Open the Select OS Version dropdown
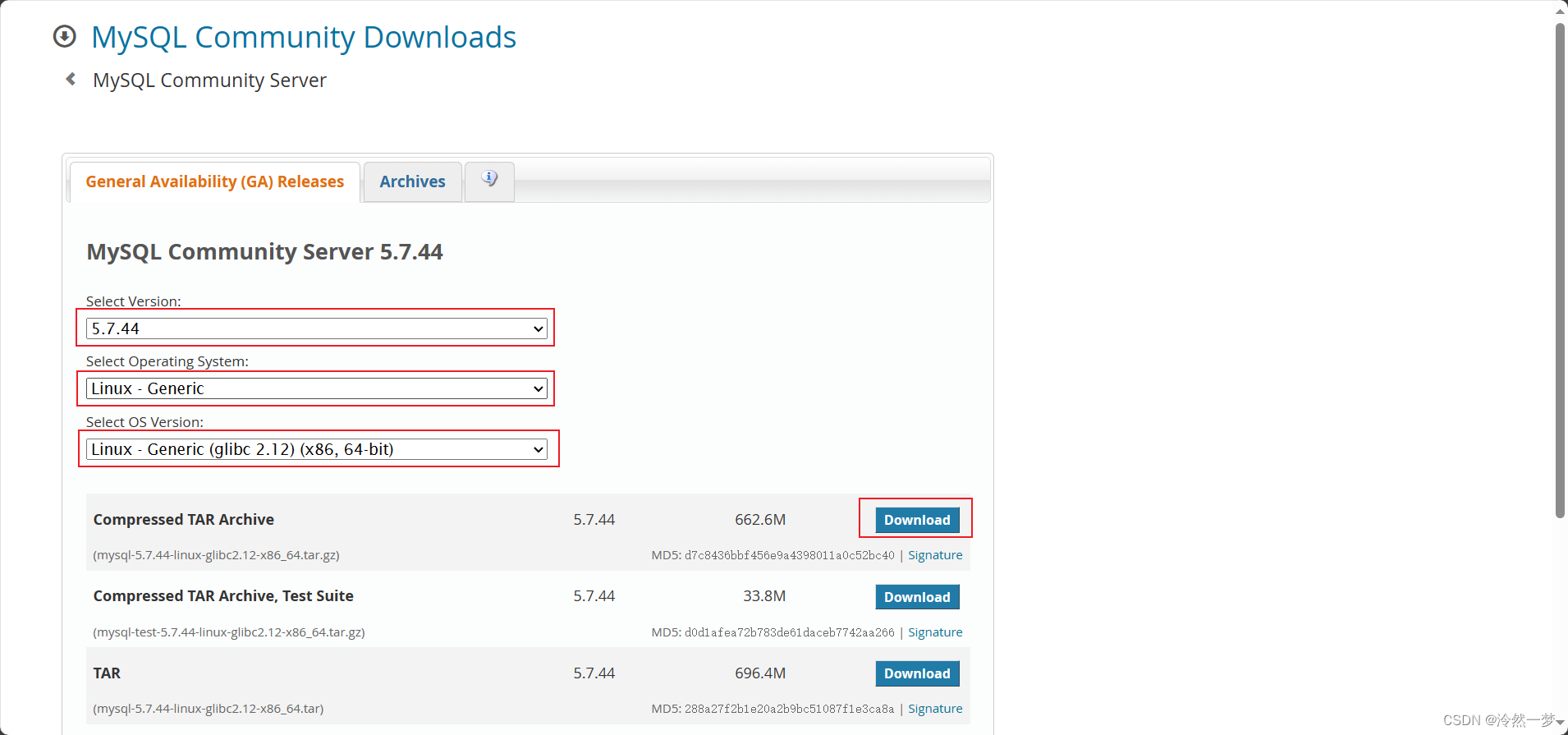The width and height of the screenshot is (1568, 735). pos(317,449)
